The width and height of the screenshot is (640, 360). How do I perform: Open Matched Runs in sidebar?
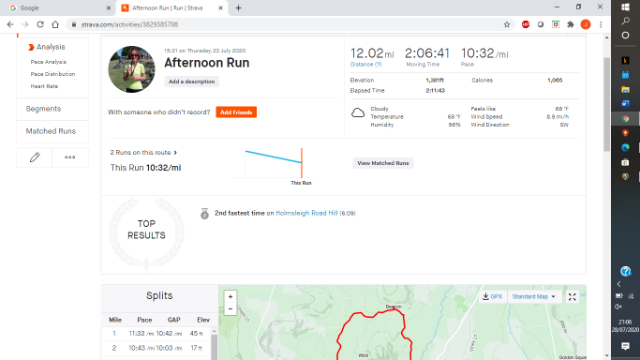click(51, 131)
